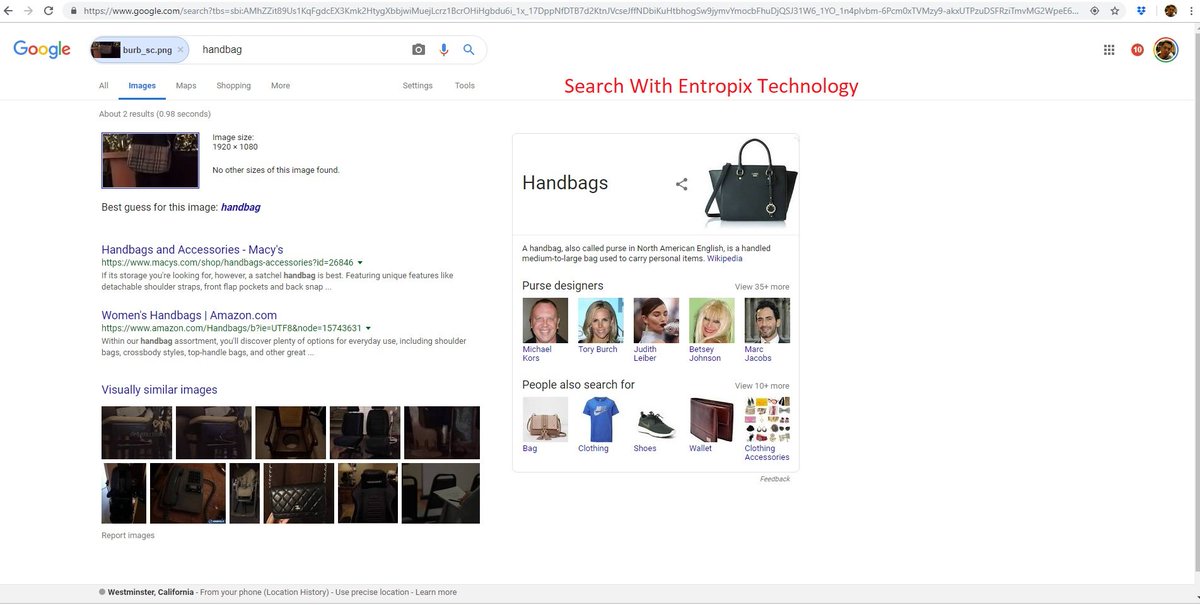The width and height of the screenshot is (1200, 605).
Task: Open the Settings menu
Action: point(418,86)
